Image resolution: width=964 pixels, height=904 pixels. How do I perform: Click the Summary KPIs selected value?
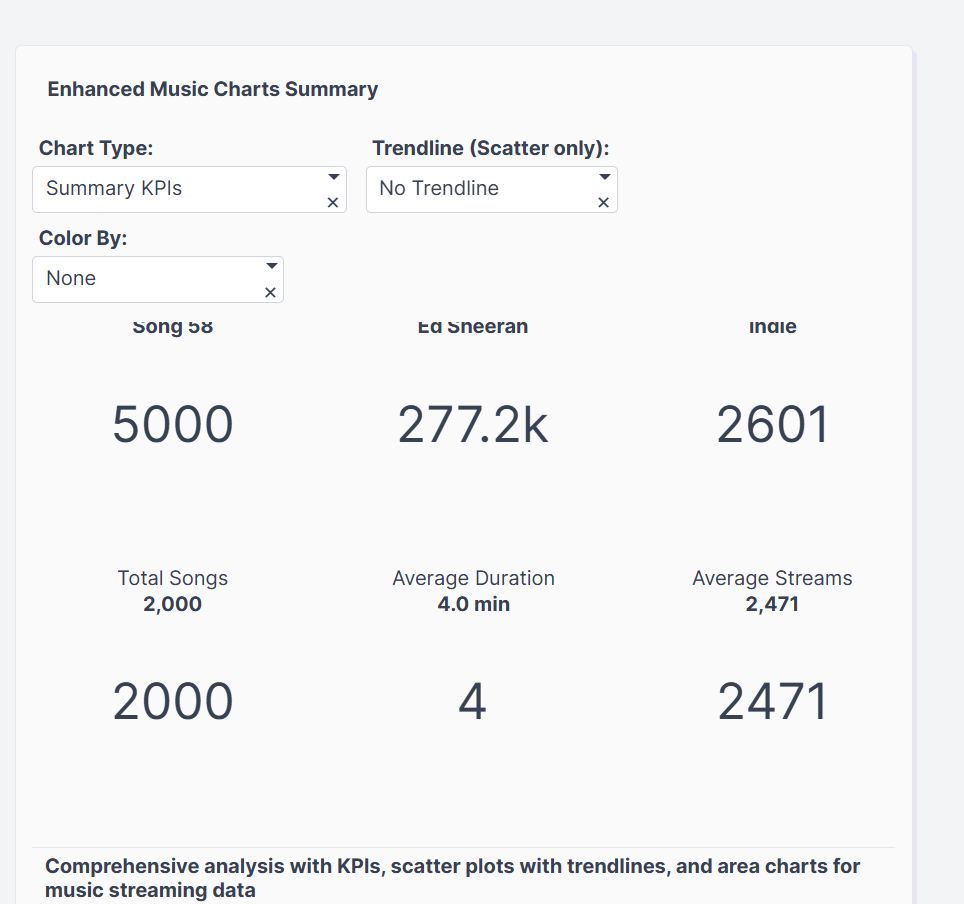coord(114,189)
